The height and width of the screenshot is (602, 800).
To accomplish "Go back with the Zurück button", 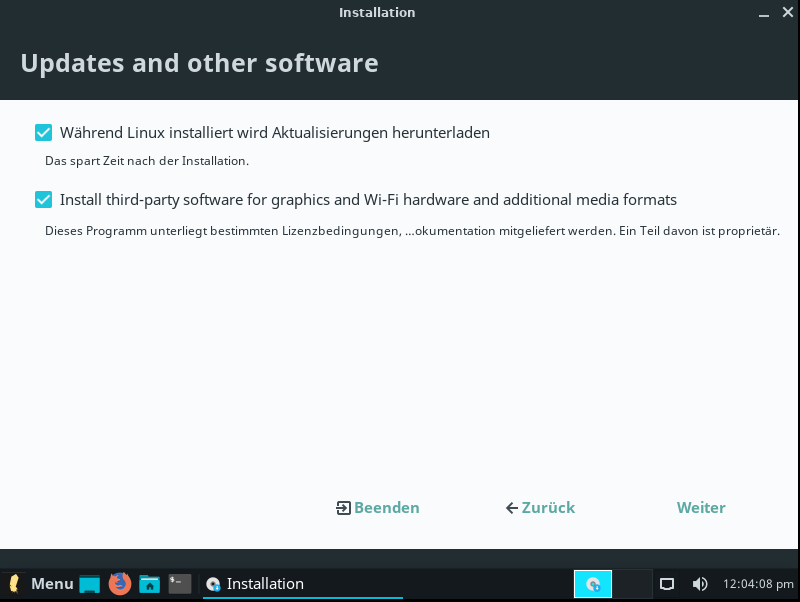I will [540, 508].
